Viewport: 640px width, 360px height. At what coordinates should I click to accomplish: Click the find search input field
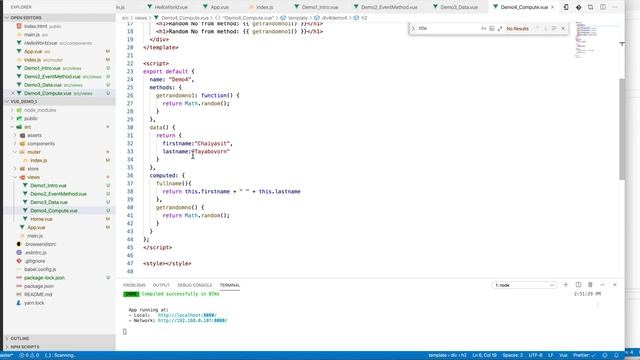coord(448,29)
